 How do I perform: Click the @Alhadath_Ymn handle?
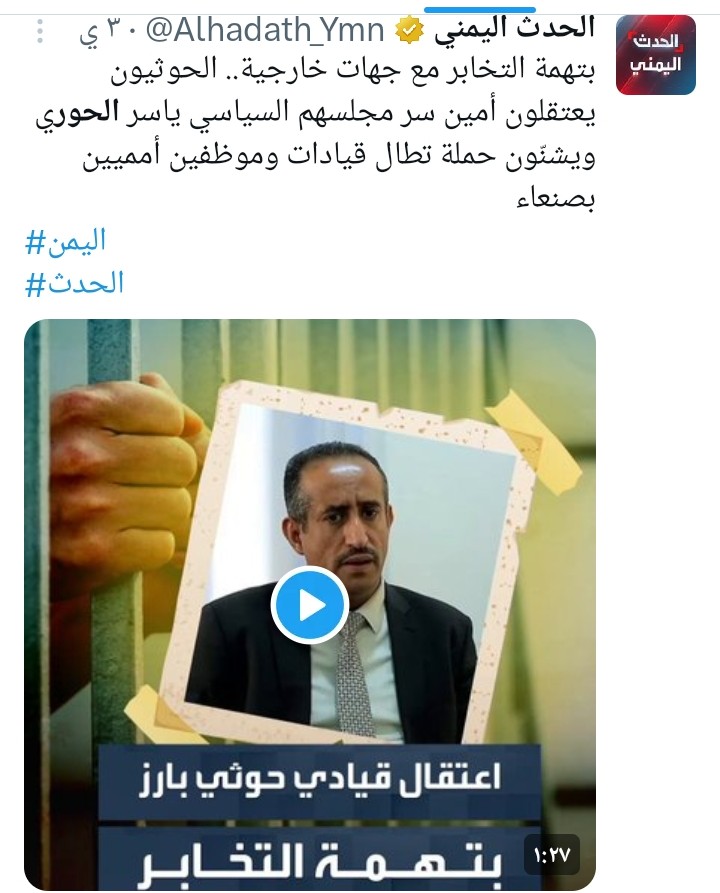pos(265,30)
